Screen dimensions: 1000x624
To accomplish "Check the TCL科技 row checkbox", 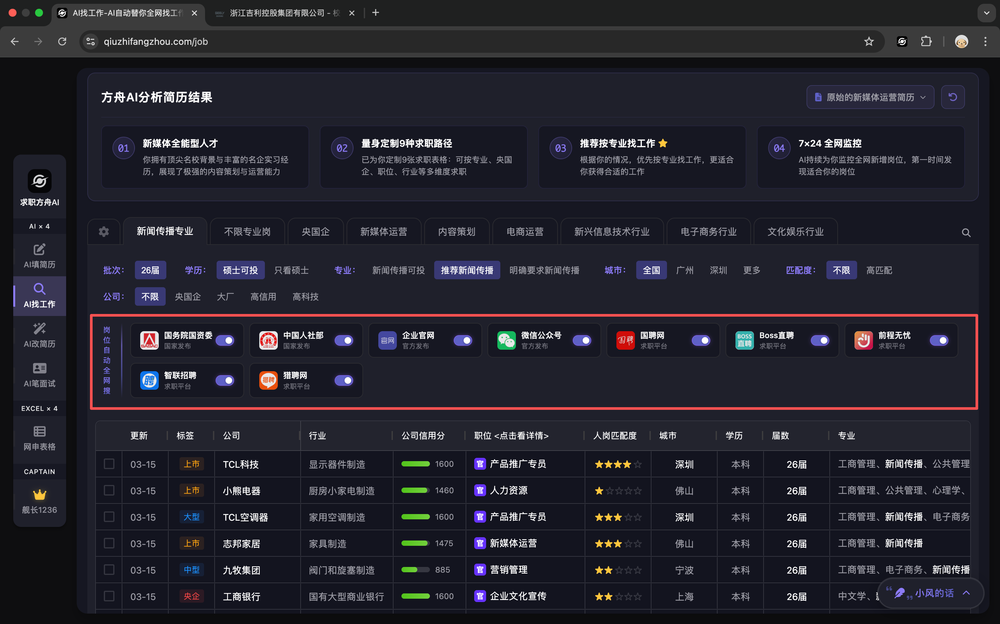I will point(109,464).
